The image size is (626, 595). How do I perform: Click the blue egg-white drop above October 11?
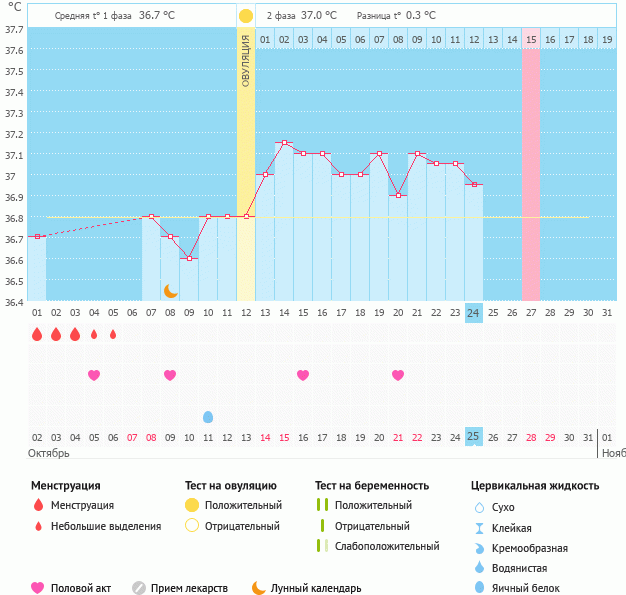[x=208, y=416]
